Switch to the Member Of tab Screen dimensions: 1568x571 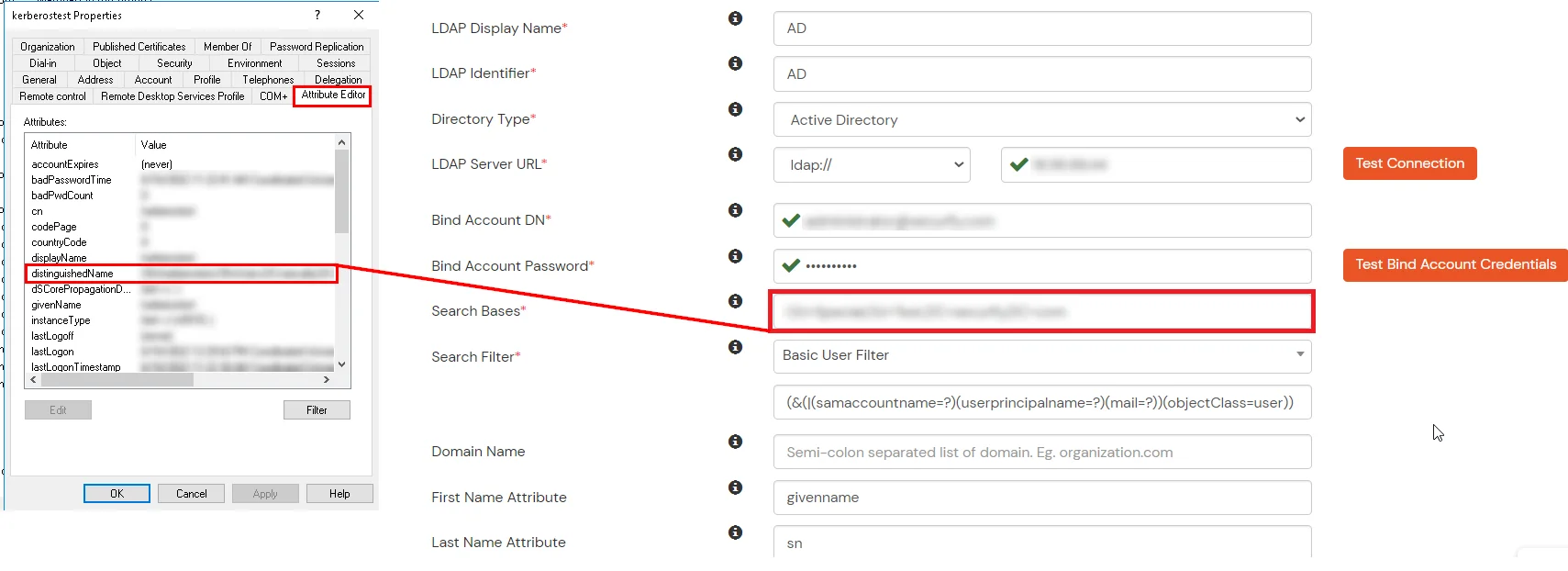click(228, 47)
